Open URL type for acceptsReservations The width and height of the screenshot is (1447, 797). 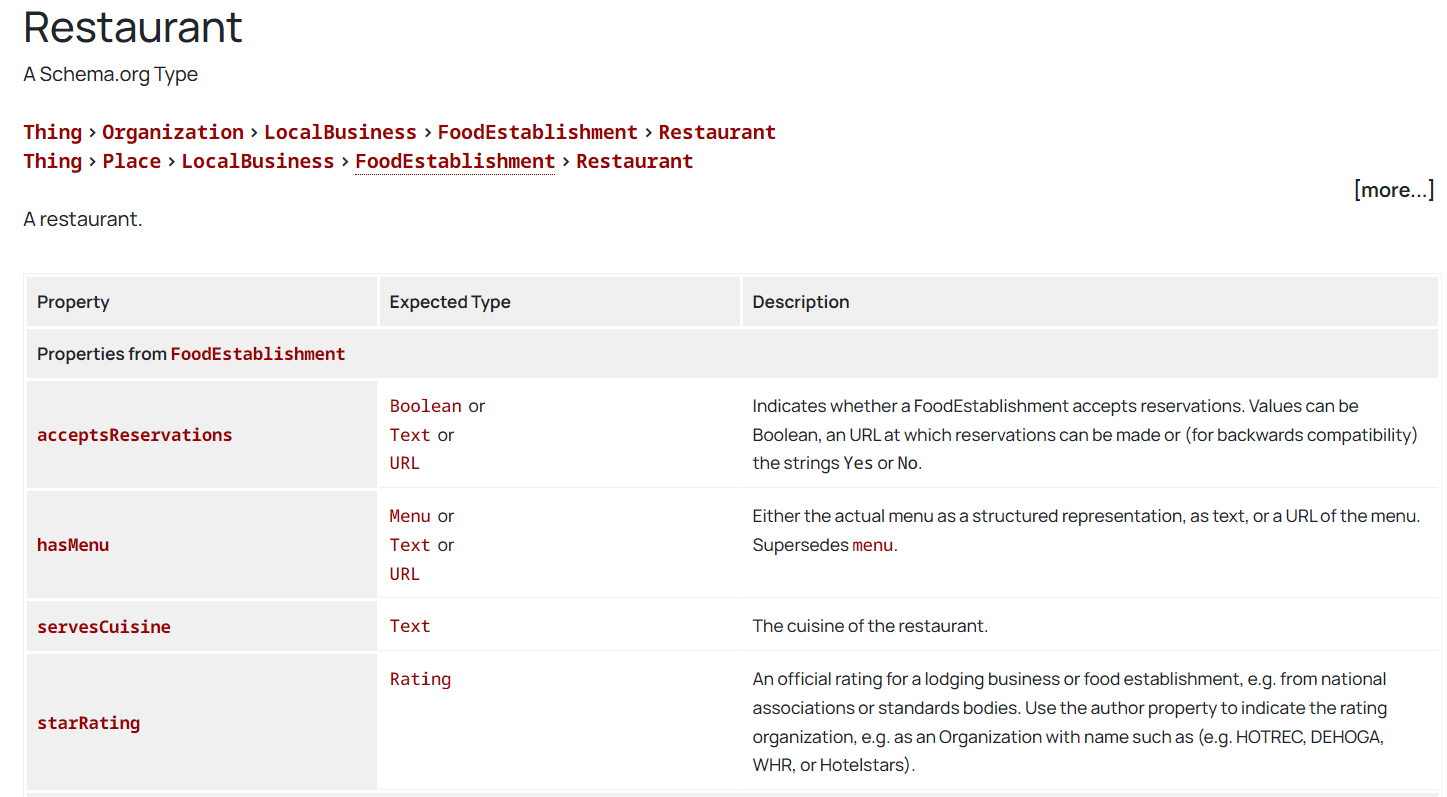pos(405,463)
